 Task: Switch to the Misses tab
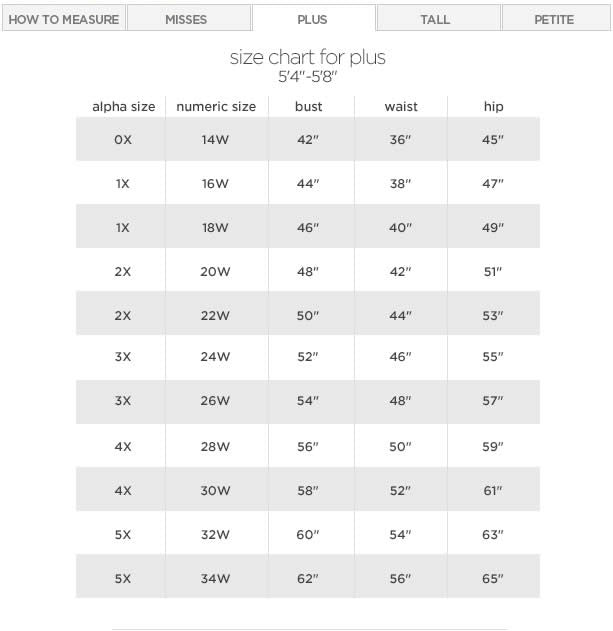pyautogui.click(x=188, y=19)
